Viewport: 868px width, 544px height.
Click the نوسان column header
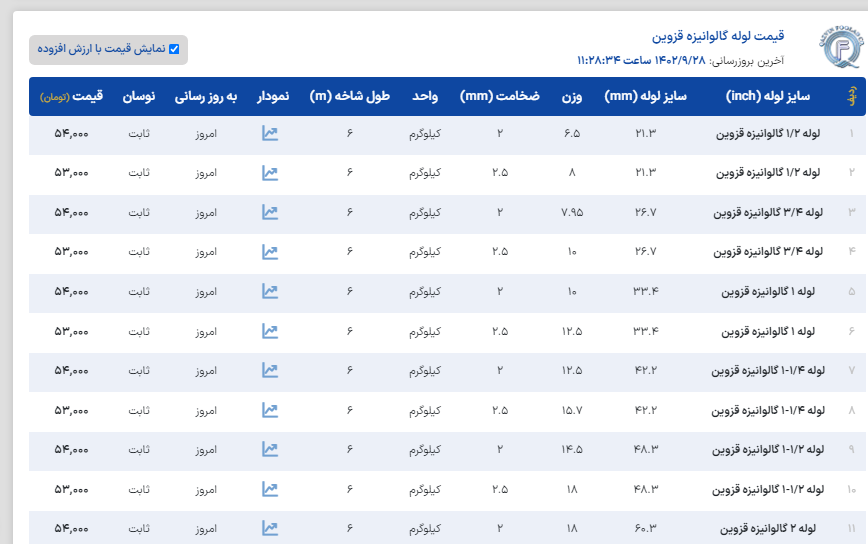click(x=139, y=97)
